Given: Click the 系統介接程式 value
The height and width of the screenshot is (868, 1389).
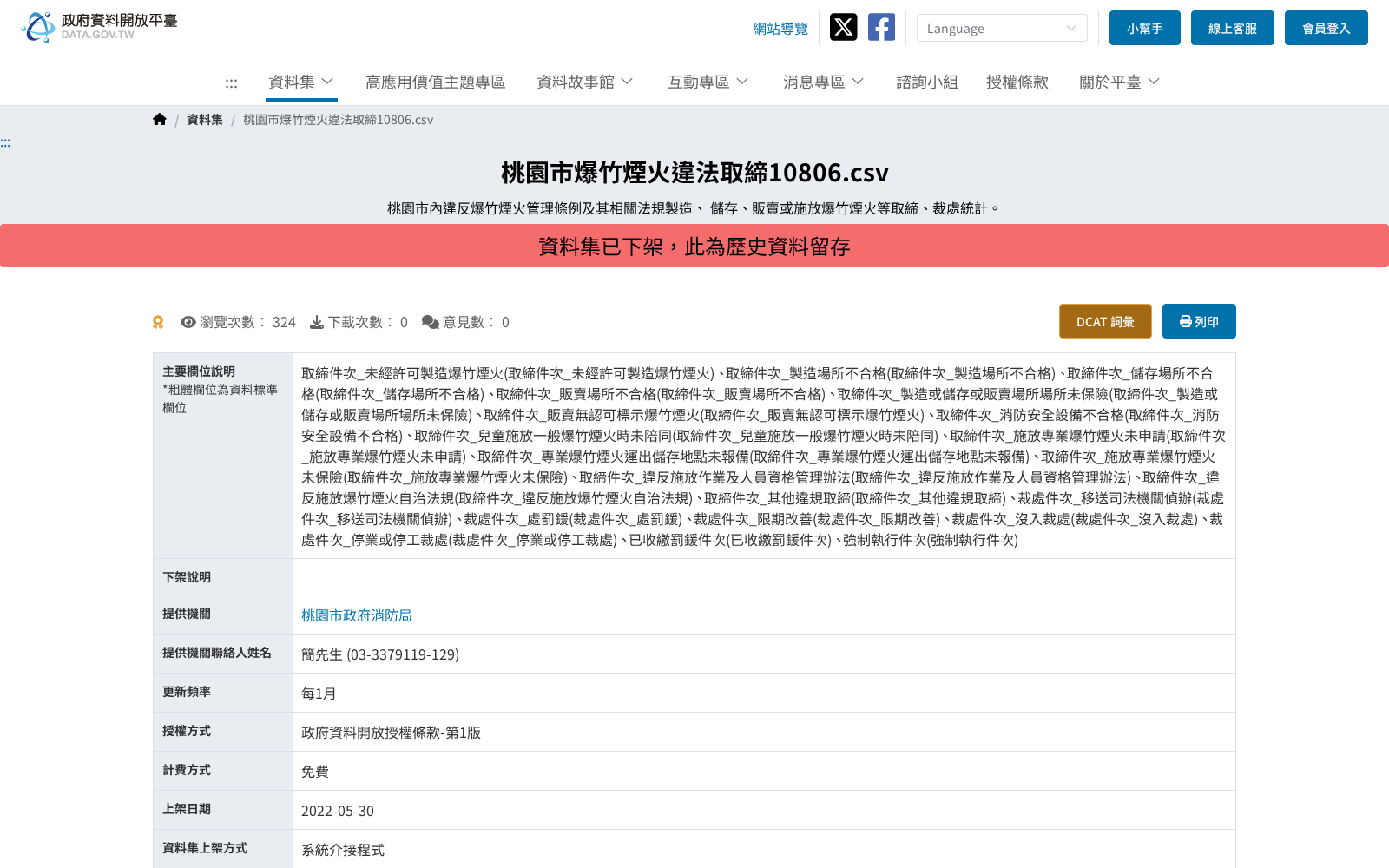Looking at the screenshot, I should click(343, 850).
